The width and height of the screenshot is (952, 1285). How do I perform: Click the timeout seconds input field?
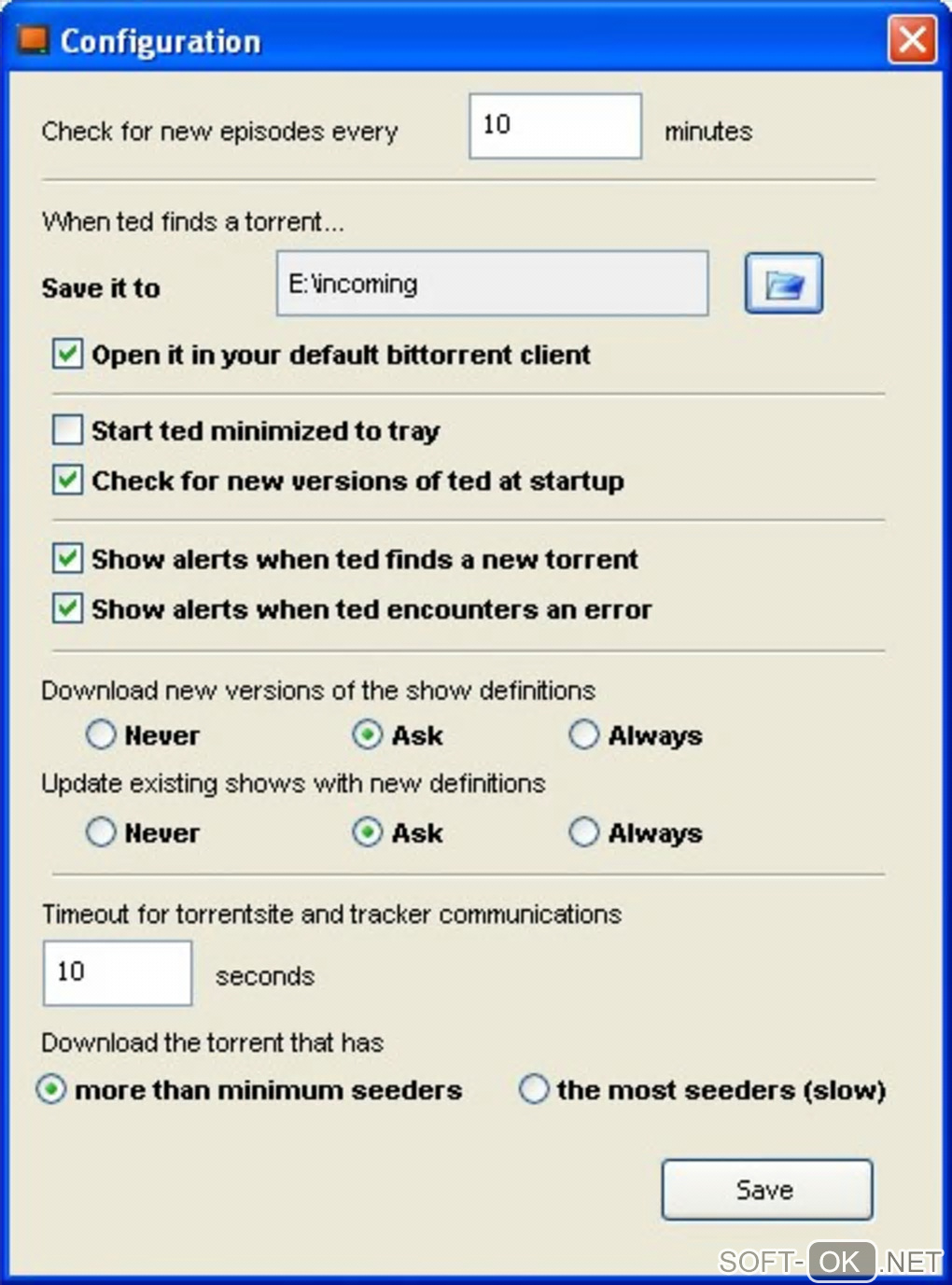tap(118, 973)
